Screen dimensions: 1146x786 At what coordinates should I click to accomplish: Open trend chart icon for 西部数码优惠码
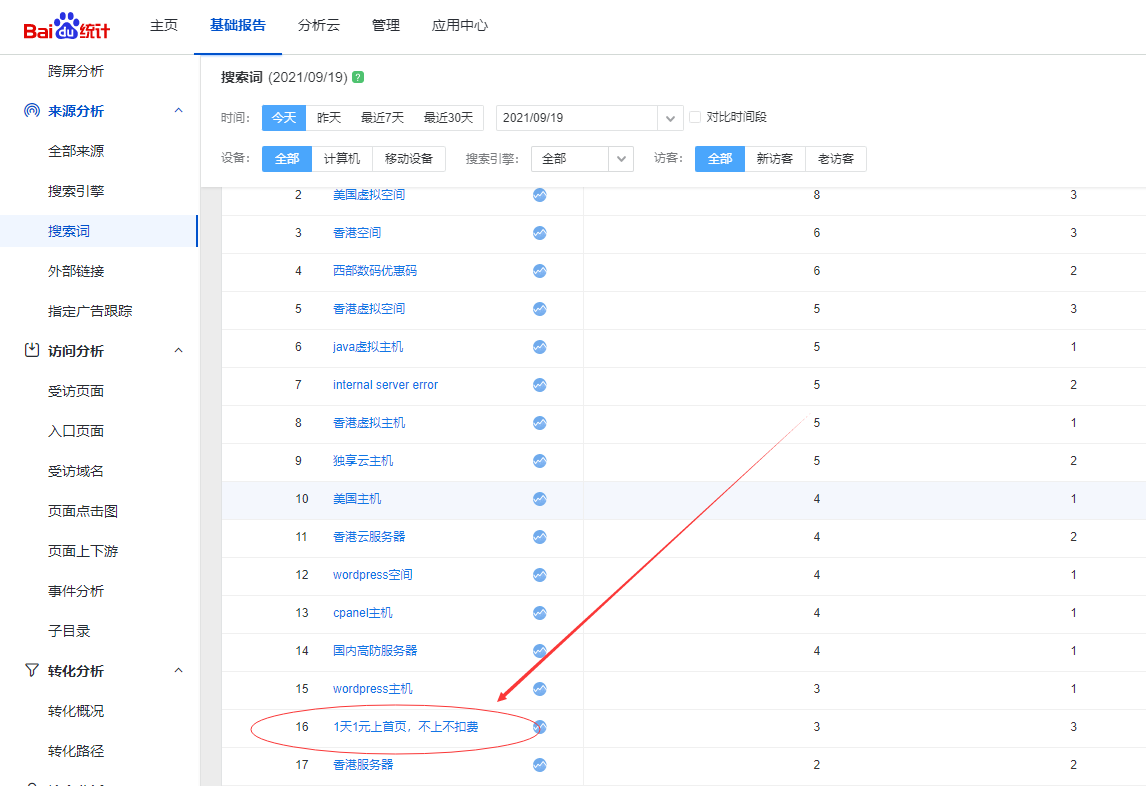(x=539, y=271)
